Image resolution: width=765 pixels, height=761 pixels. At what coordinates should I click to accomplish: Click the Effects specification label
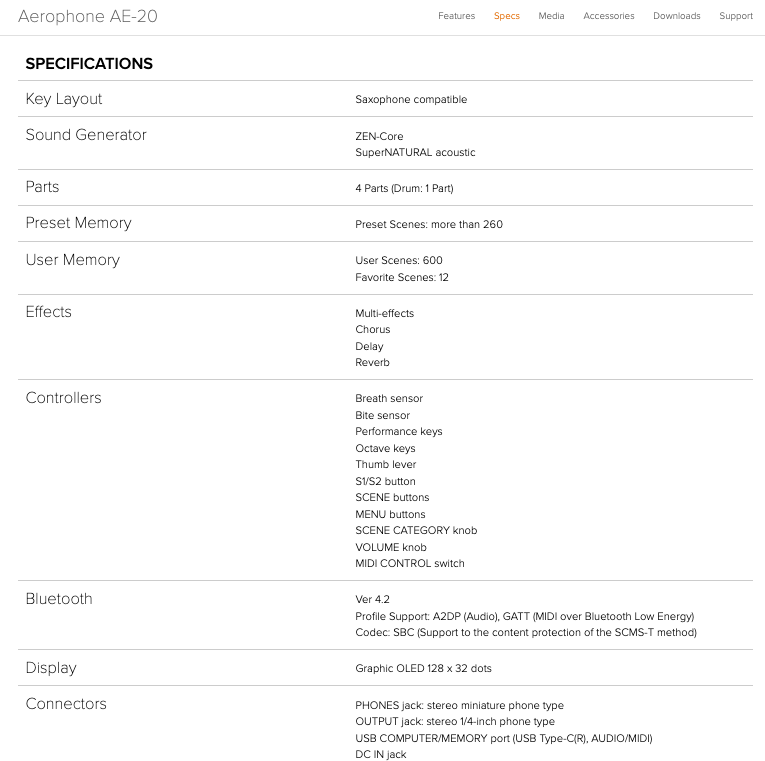click(49, 312)
